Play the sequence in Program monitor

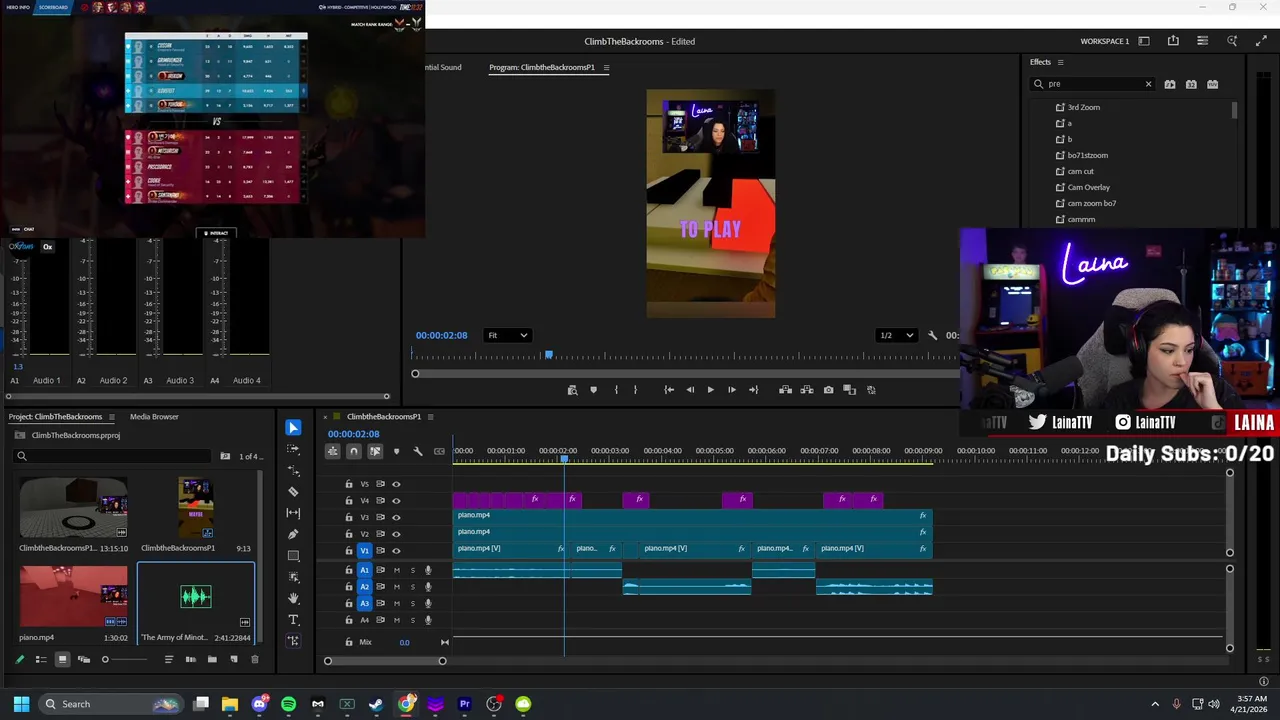710,390
